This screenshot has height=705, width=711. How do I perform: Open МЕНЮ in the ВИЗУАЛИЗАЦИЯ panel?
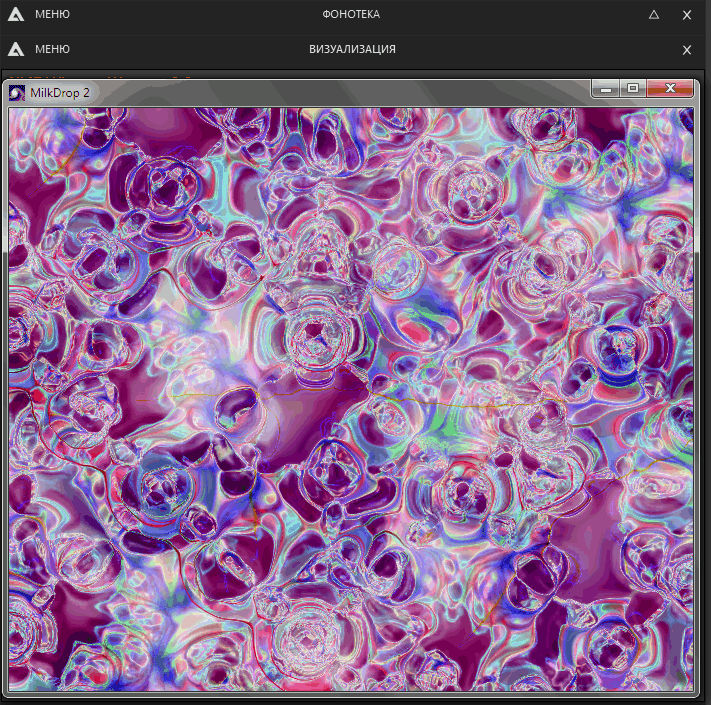pyautogui.click(x=52, y=49)
